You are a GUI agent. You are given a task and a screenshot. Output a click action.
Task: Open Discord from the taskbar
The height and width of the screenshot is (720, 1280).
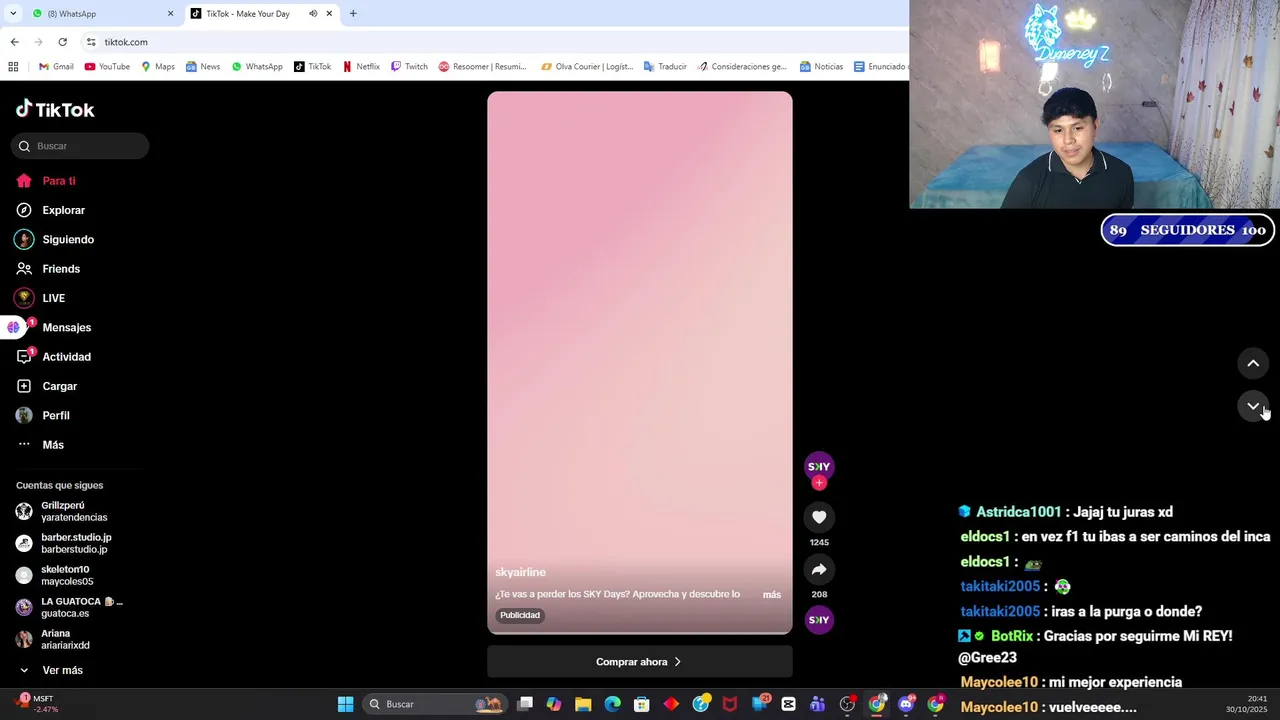click(906, 704)
